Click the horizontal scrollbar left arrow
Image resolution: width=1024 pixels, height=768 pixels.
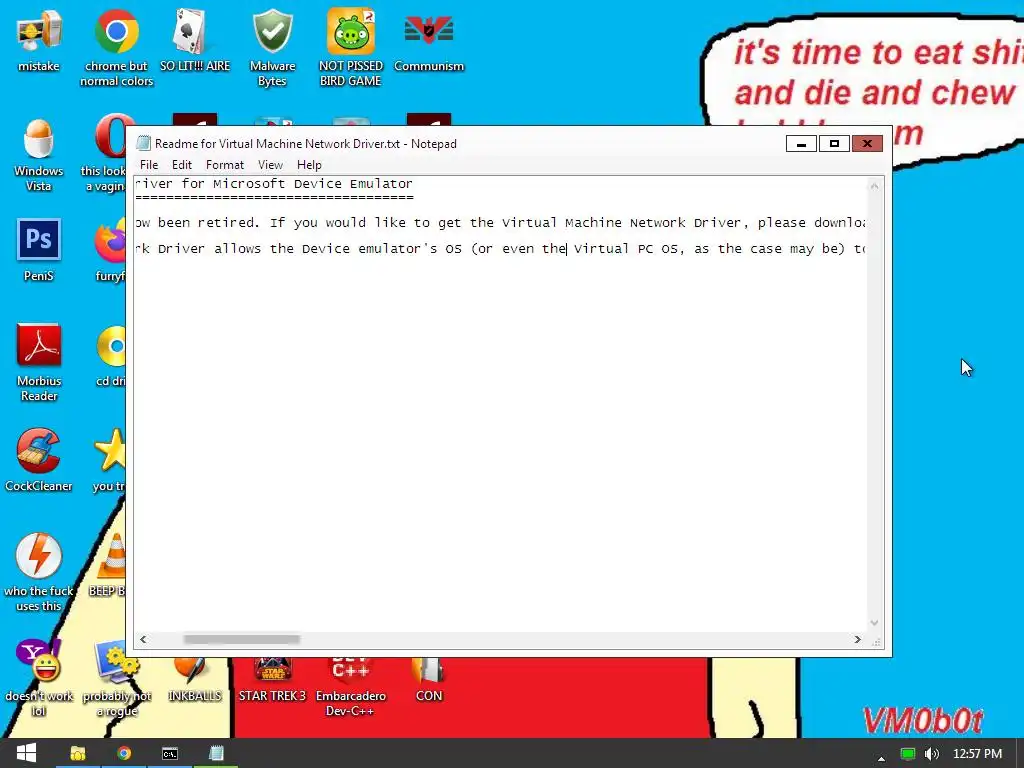pyautogui.click(x=143, y=639)
